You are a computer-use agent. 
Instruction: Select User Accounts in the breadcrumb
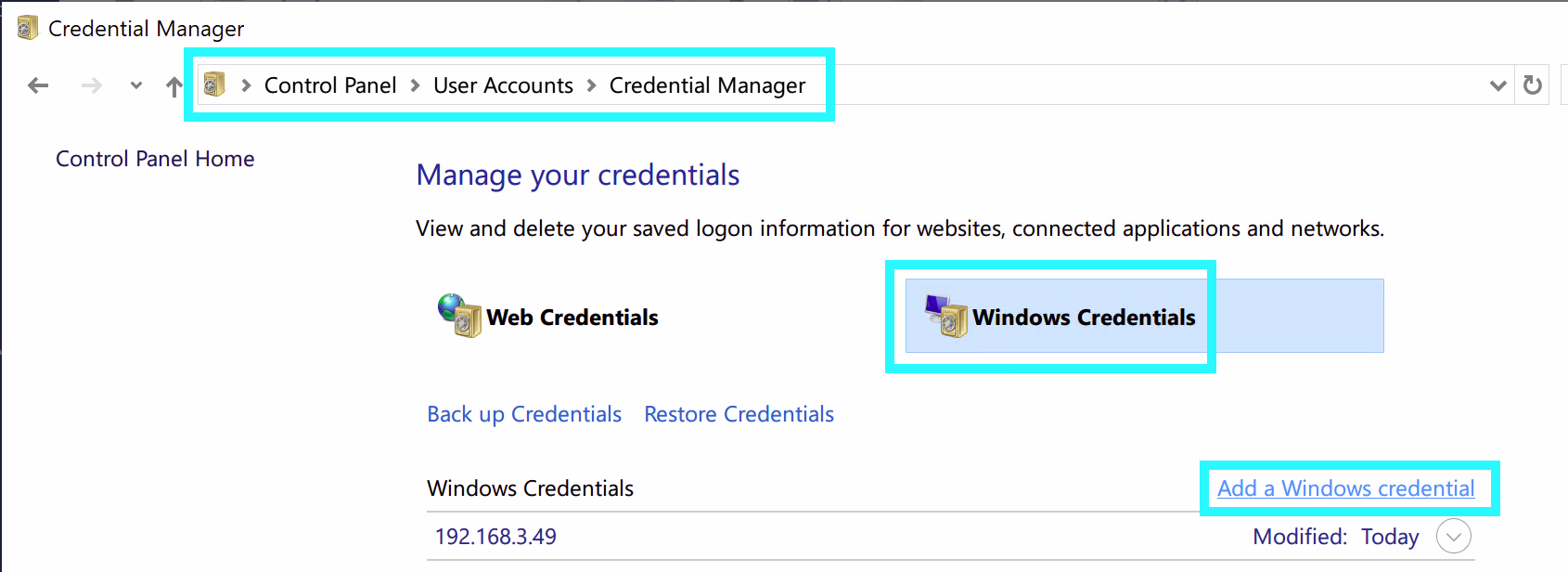503,85
